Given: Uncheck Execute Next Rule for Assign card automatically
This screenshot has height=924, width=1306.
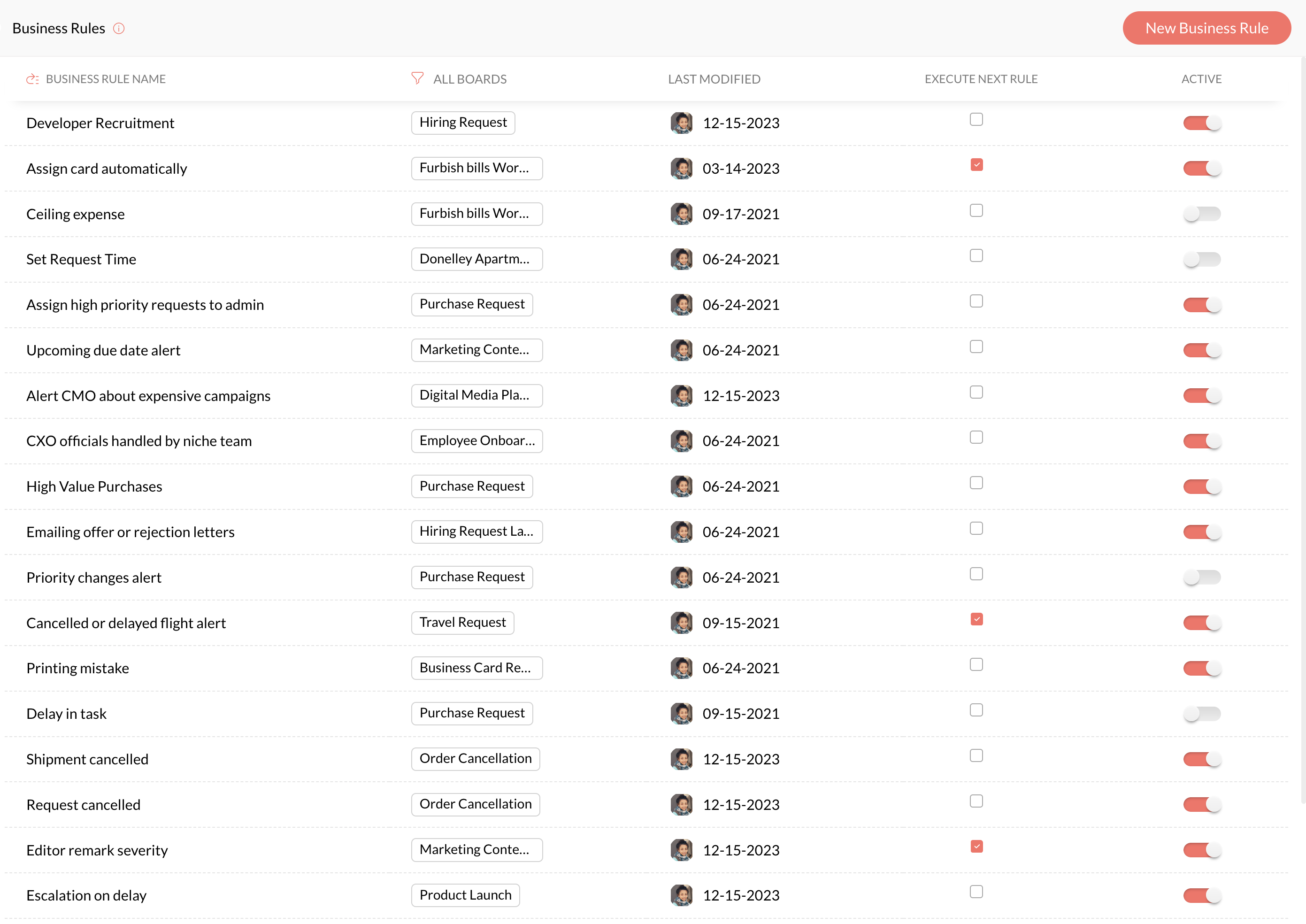Looking at the screenshot, I should 976,165.
